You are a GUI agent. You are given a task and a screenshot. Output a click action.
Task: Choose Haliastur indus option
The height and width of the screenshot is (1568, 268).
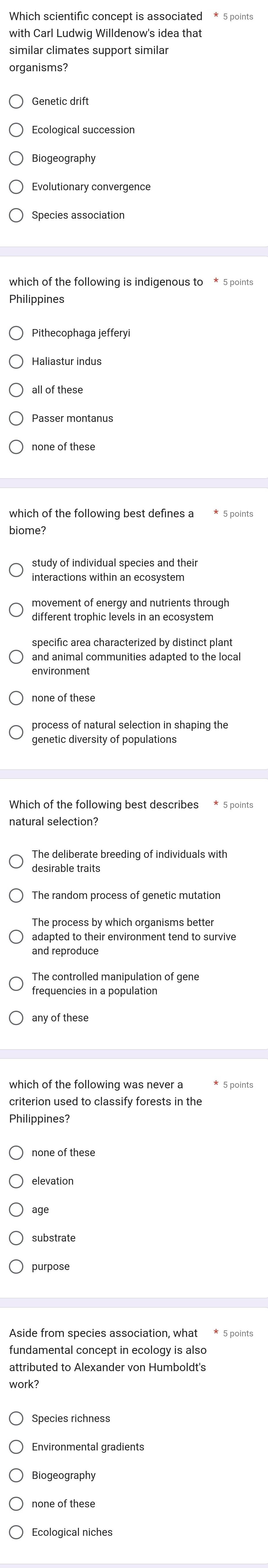coord(16,362)
